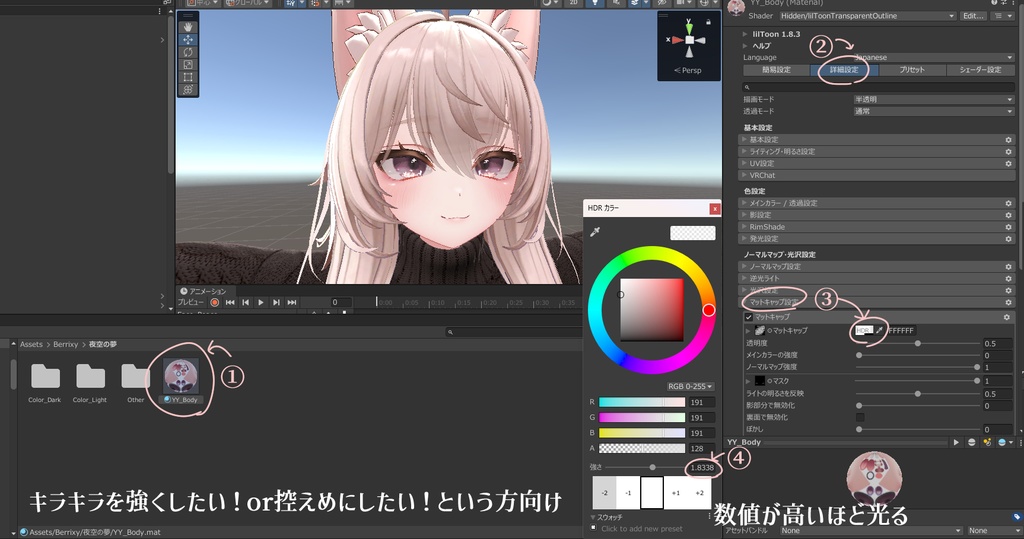
Task: Go to Assets in the breadcrumb
Action: [31, 344]
